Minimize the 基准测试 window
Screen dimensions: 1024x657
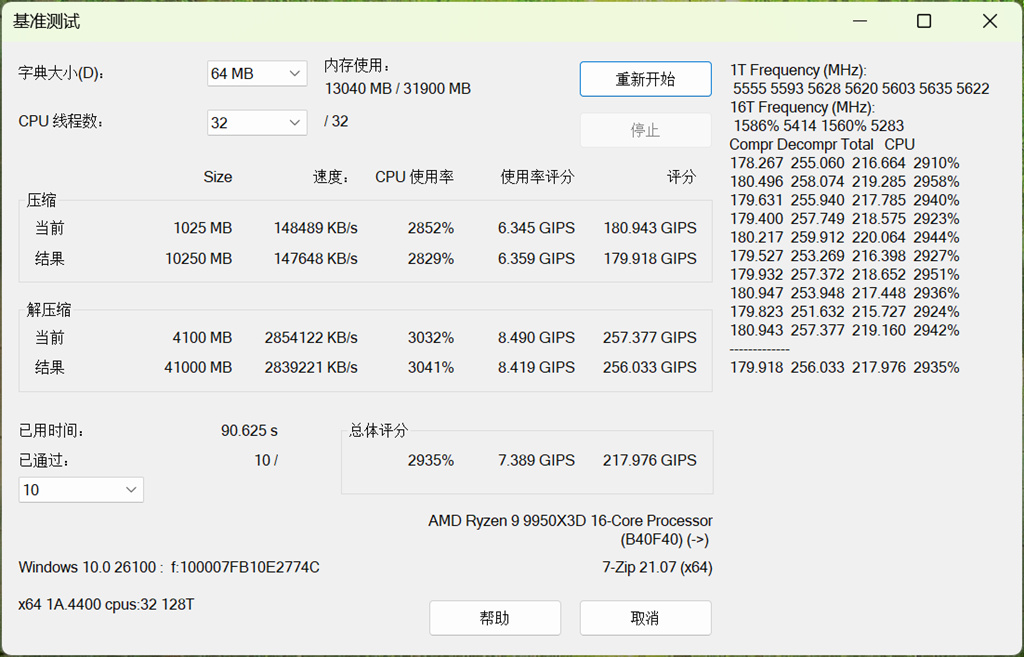tap(859, 21)
